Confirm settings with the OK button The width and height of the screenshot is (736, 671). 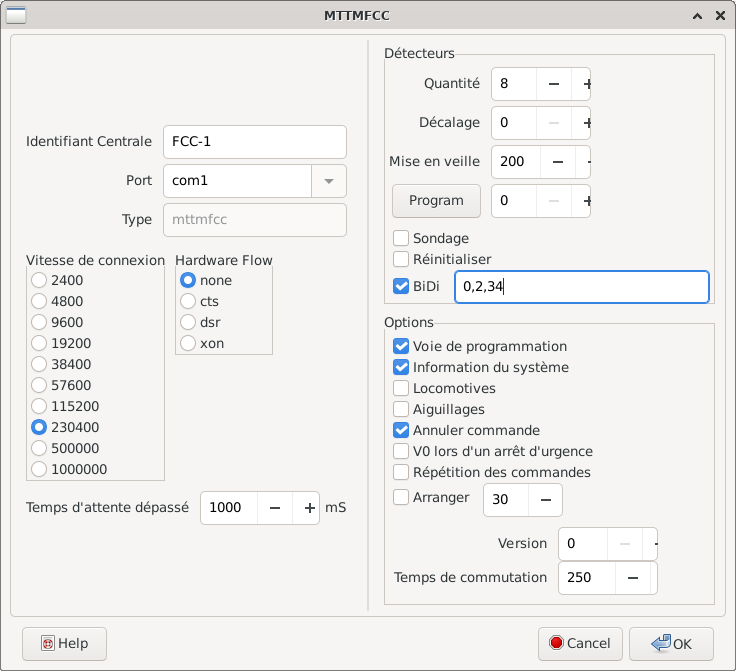pos(670,643)
